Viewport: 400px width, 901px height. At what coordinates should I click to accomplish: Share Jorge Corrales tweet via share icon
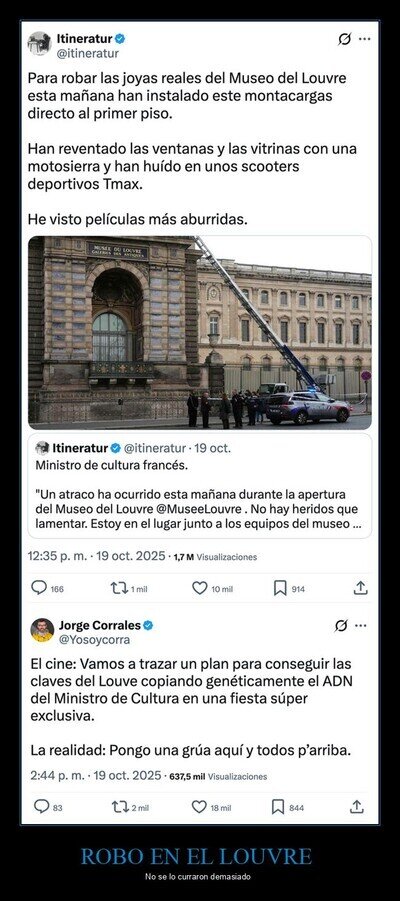tap(356, 806)
